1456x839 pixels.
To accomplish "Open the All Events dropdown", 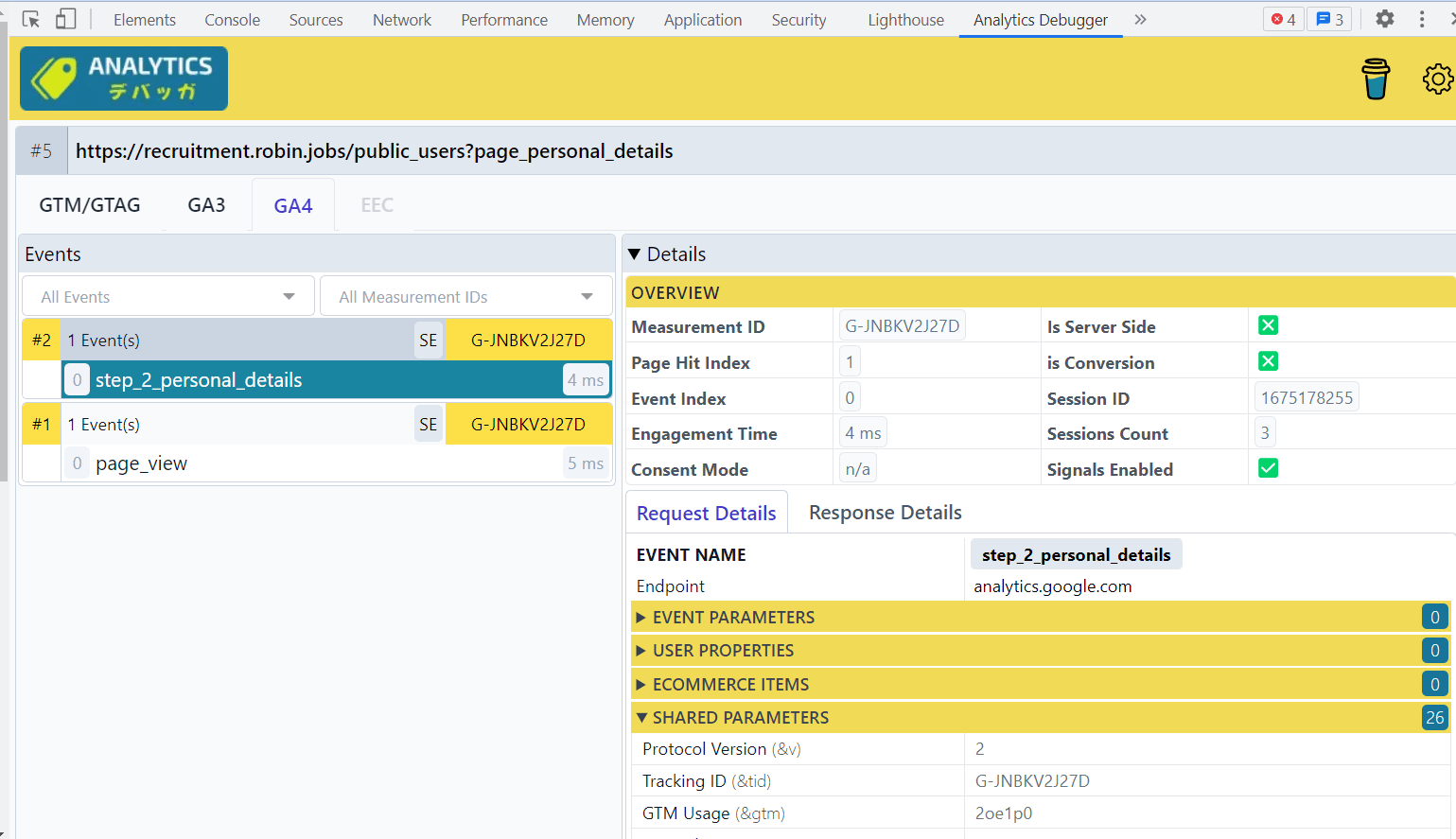I will (168, 297).
